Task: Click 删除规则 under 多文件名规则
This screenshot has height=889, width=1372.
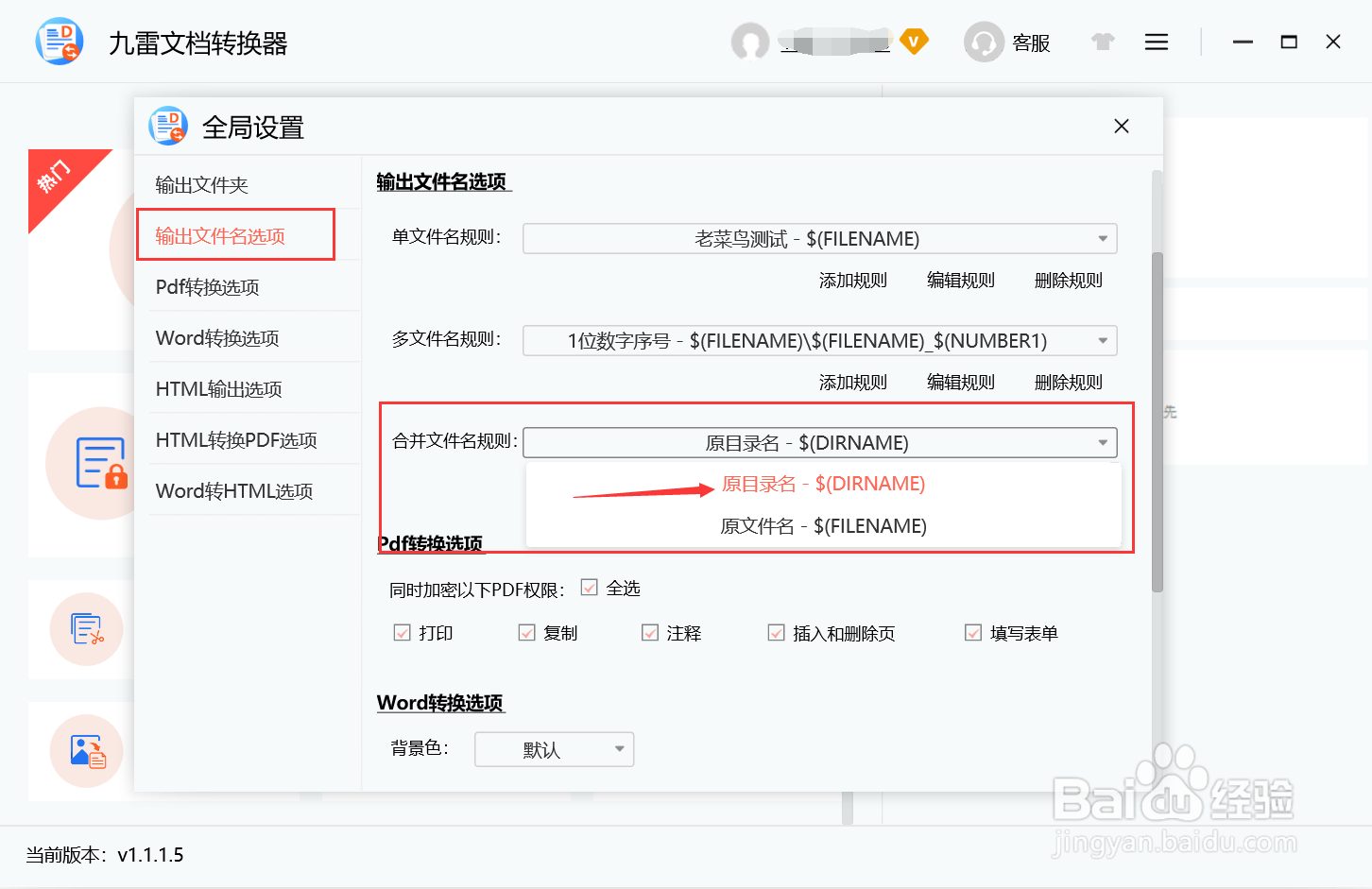Action: (1069, 383)
